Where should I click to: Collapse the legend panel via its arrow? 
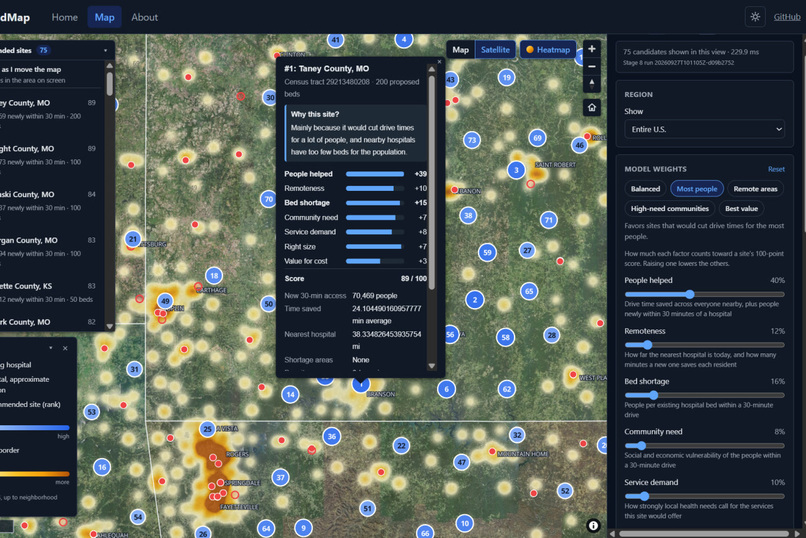click(50, 348)
